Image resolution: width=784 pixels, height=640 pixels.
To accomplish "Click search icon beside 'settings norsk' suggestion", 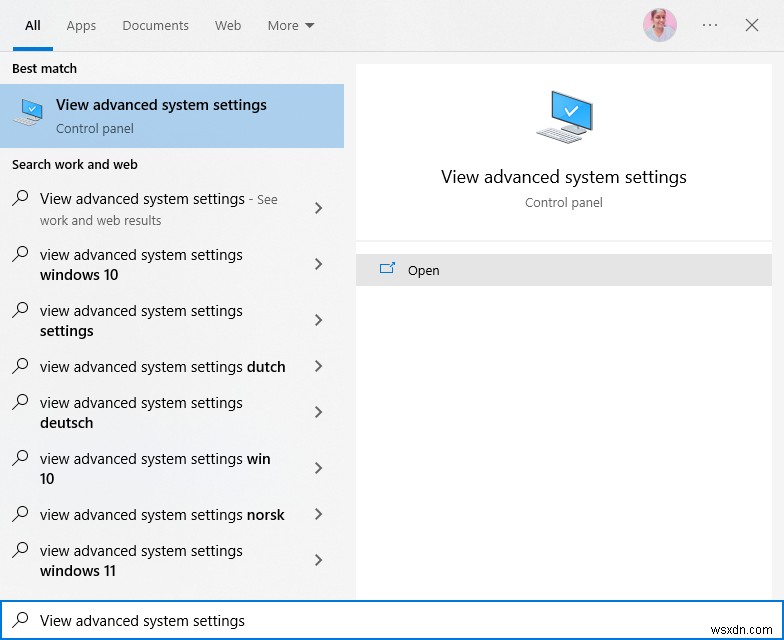I will coord(20,514).
